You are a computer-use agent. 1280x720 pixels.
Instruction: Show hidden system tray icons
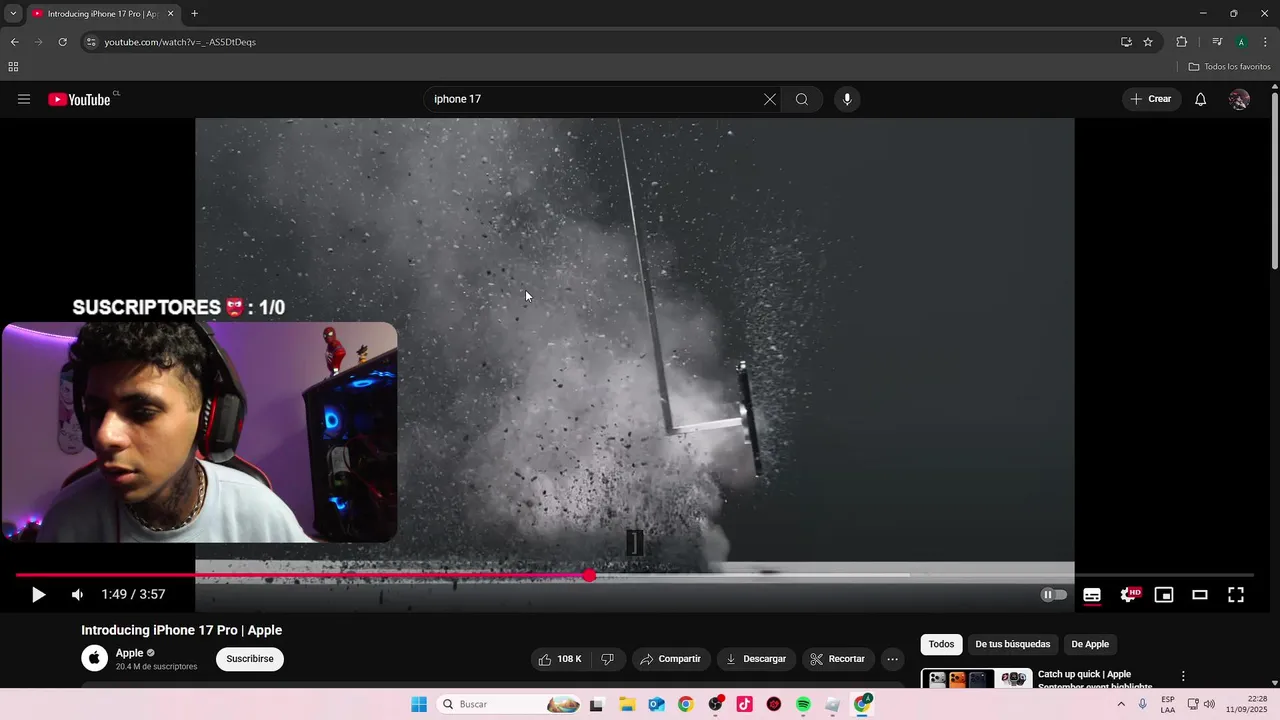click(1120, 704)
